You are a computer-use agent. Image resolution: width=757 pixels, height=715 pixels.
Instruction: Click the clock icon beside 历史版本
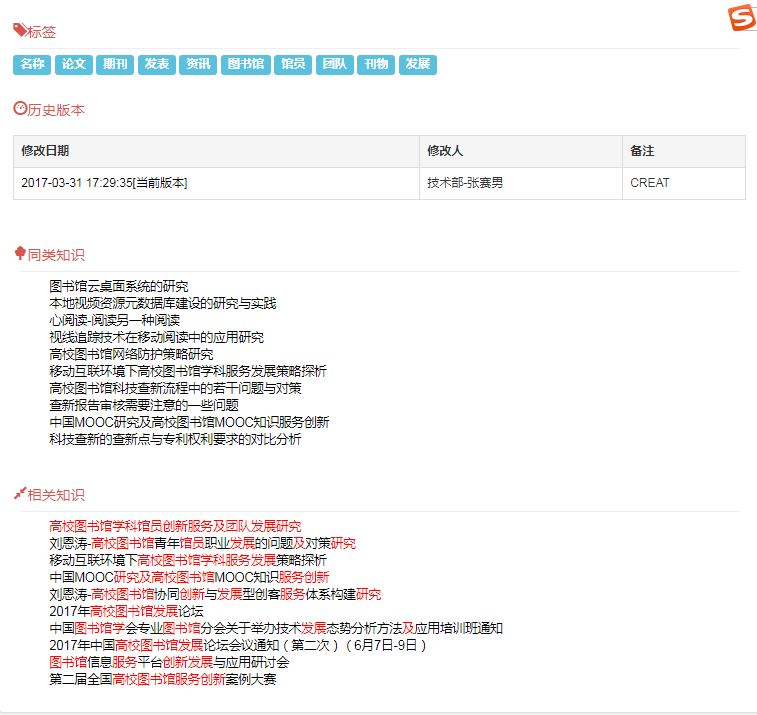tap(20, 108)
